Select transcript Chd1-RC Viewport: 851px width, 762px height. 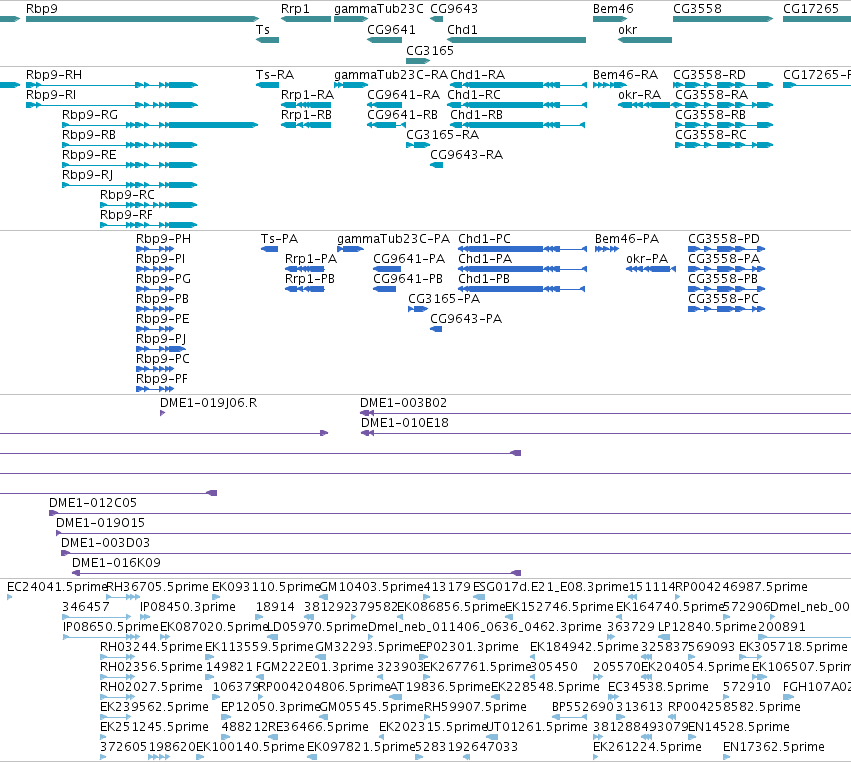[x=517, y=105]
